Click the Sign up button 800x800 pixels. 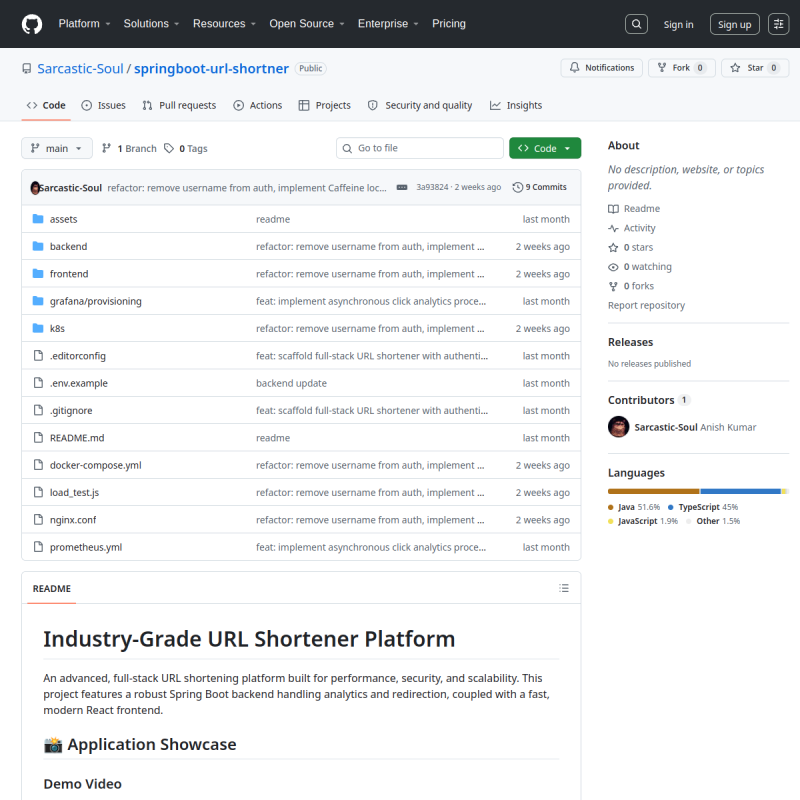pos(734,24)
